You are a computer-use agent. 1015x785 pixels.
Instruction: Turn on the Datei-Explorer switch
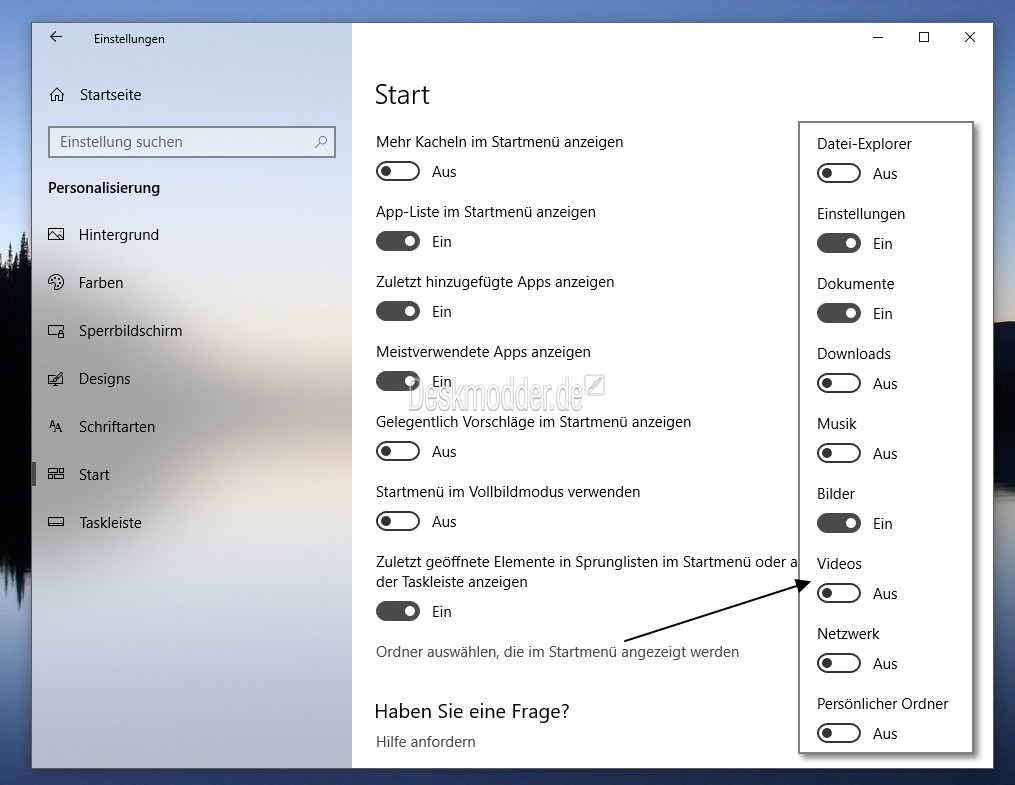[x=838, y=173]
